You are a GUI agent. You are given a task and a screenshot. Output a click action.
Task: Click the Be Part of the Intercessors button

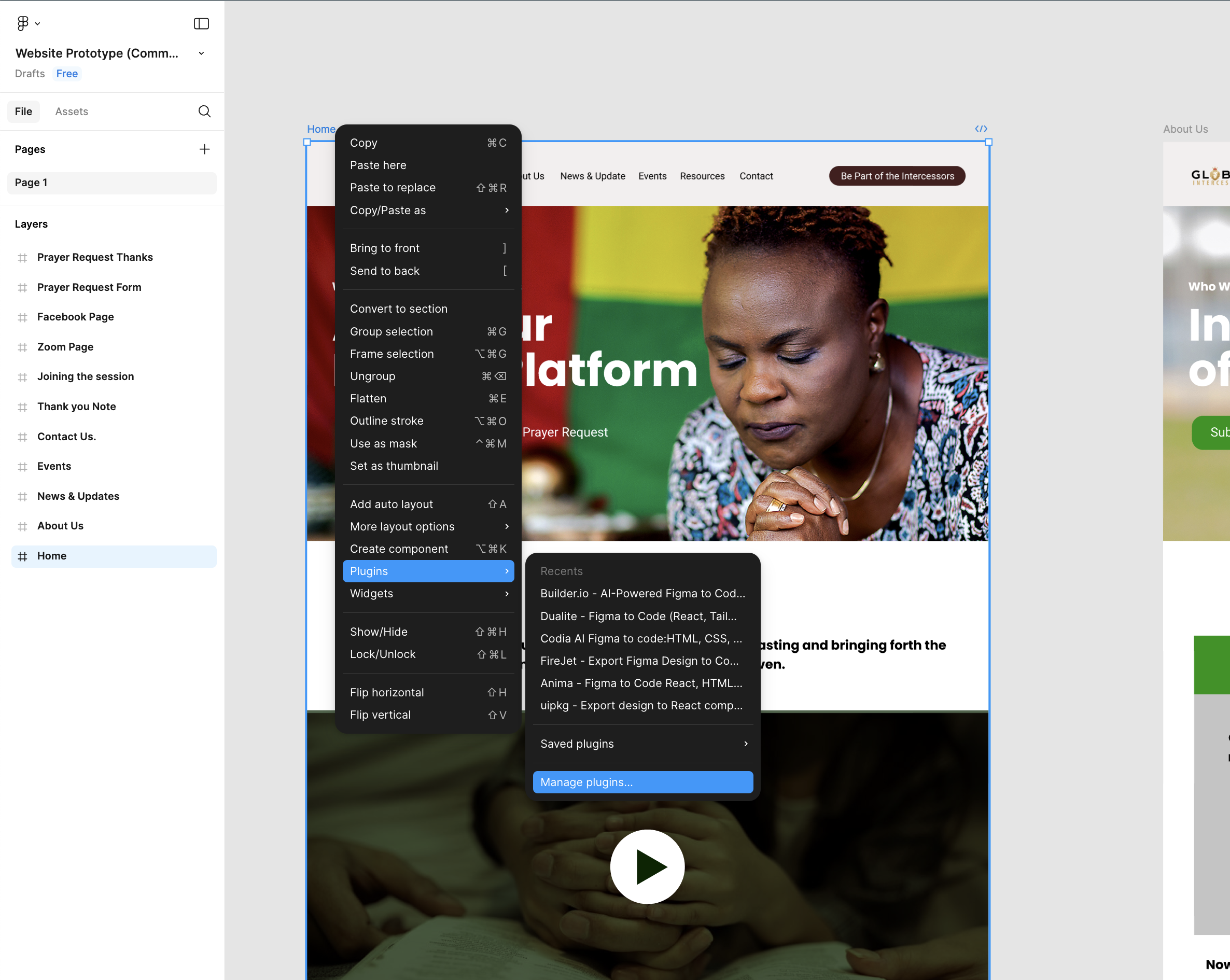pyautogui.click(x=896, y=176)
